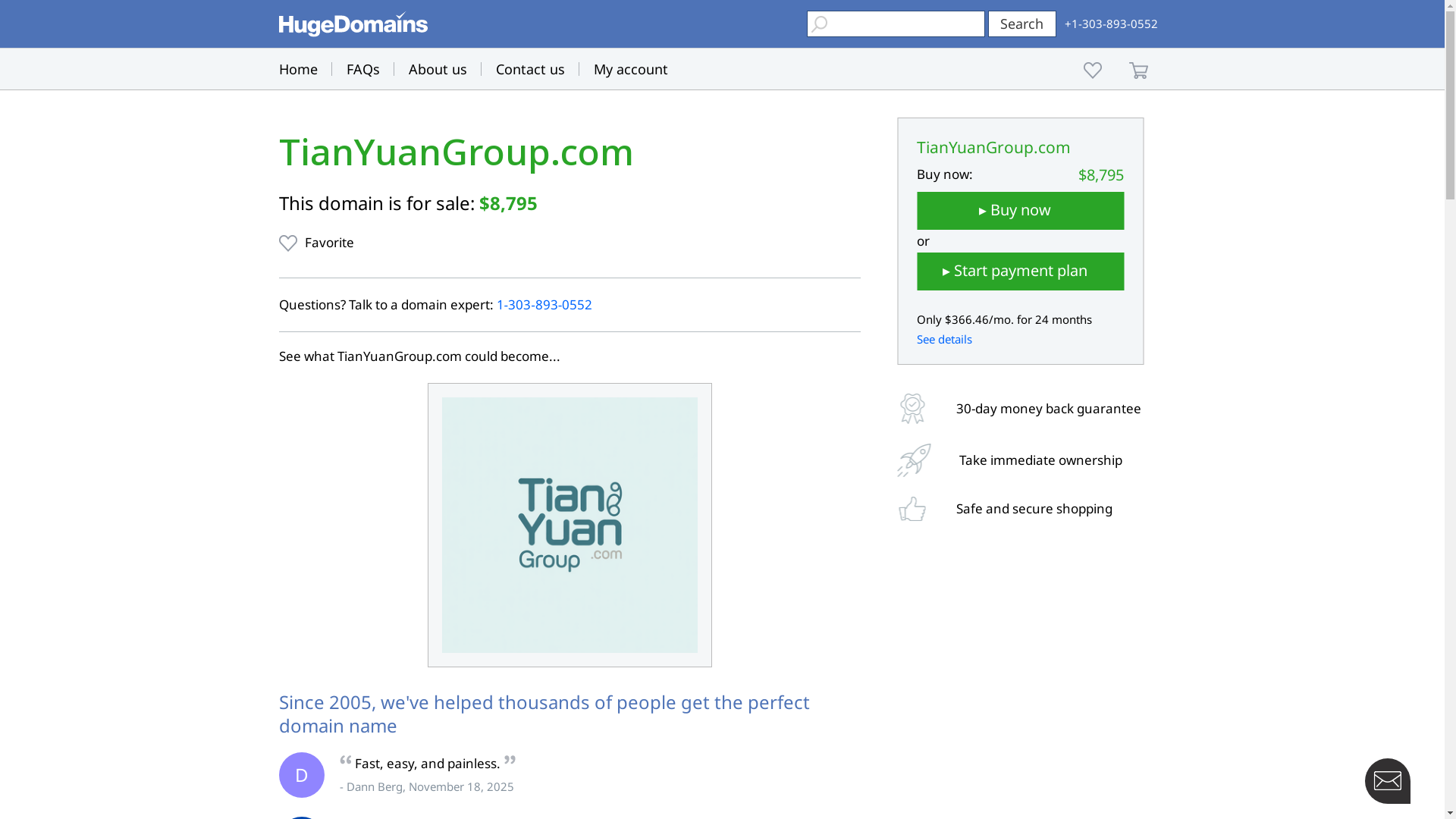The image size is (1456, 819).
Task: Open Contact us page
Action: click(530, 69)
